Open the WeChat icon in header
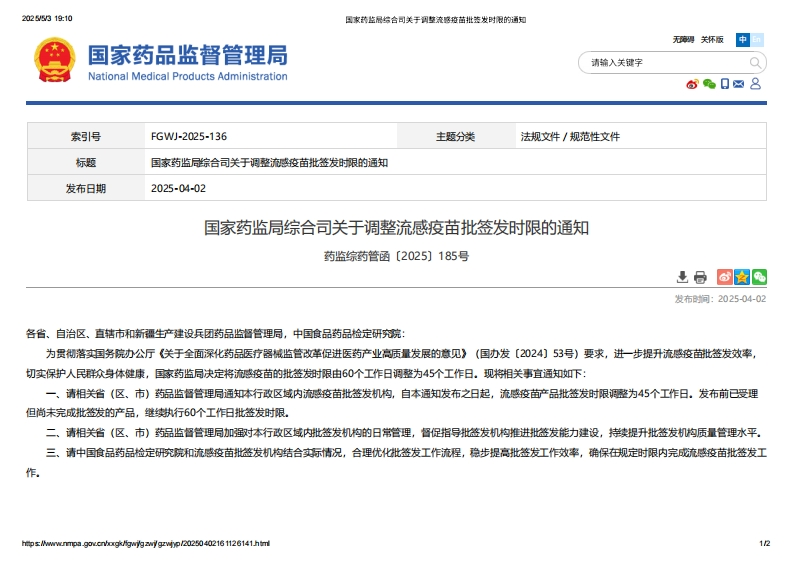This screenshot has width=793, height=561. [x=709, y=84]
